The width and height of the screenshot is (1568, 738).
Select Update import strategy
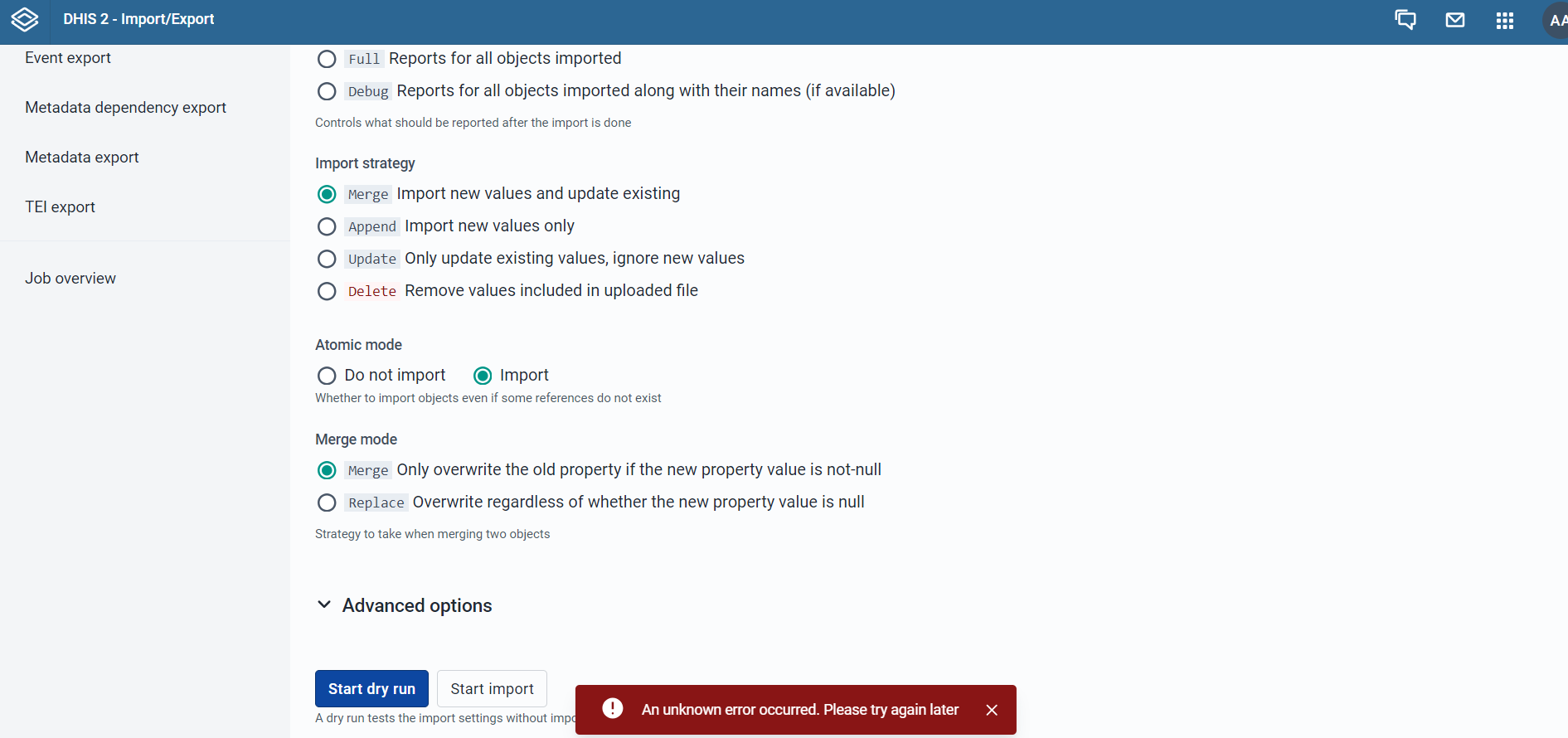coord(327,259)
